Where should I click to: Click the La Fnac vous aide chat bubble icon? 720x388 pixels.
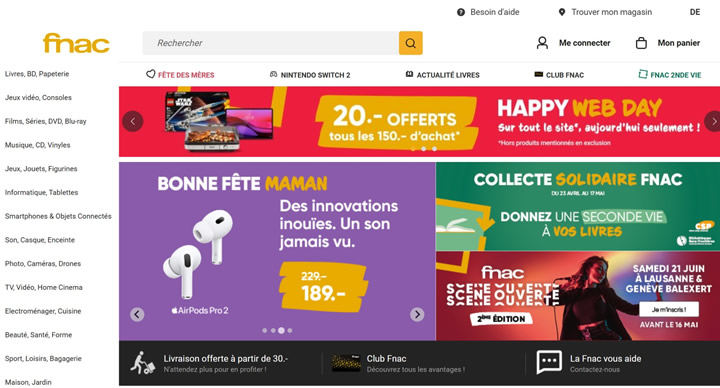549,362
